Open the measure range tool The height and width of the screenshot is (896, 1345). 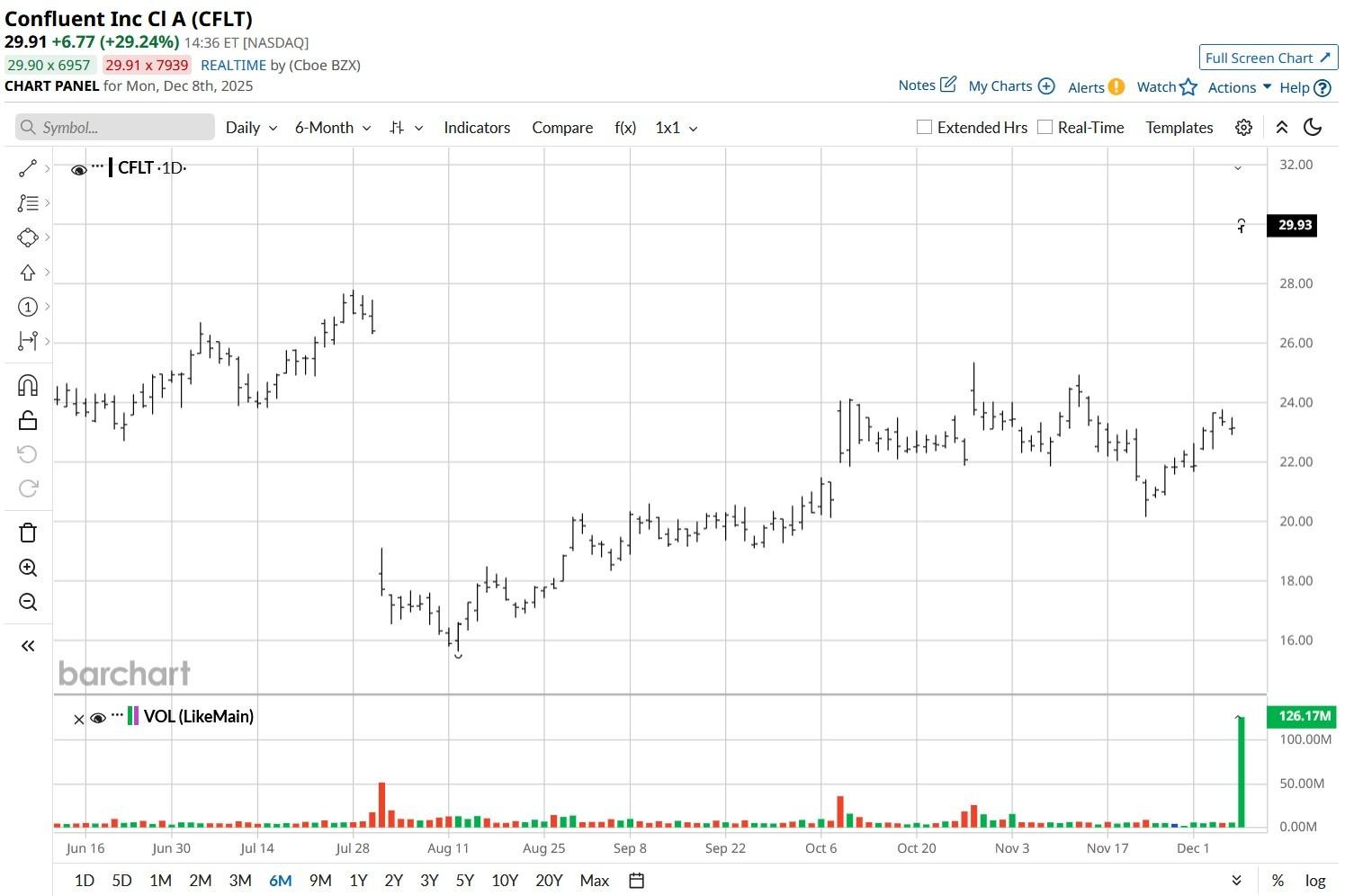(x=28, y=341)
